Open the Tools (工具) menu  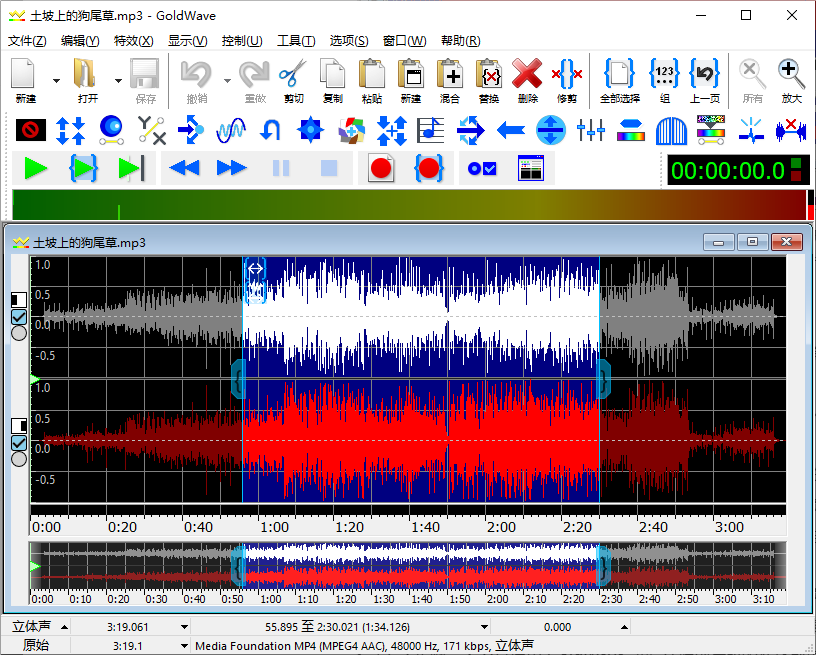(x=295, y=41)
